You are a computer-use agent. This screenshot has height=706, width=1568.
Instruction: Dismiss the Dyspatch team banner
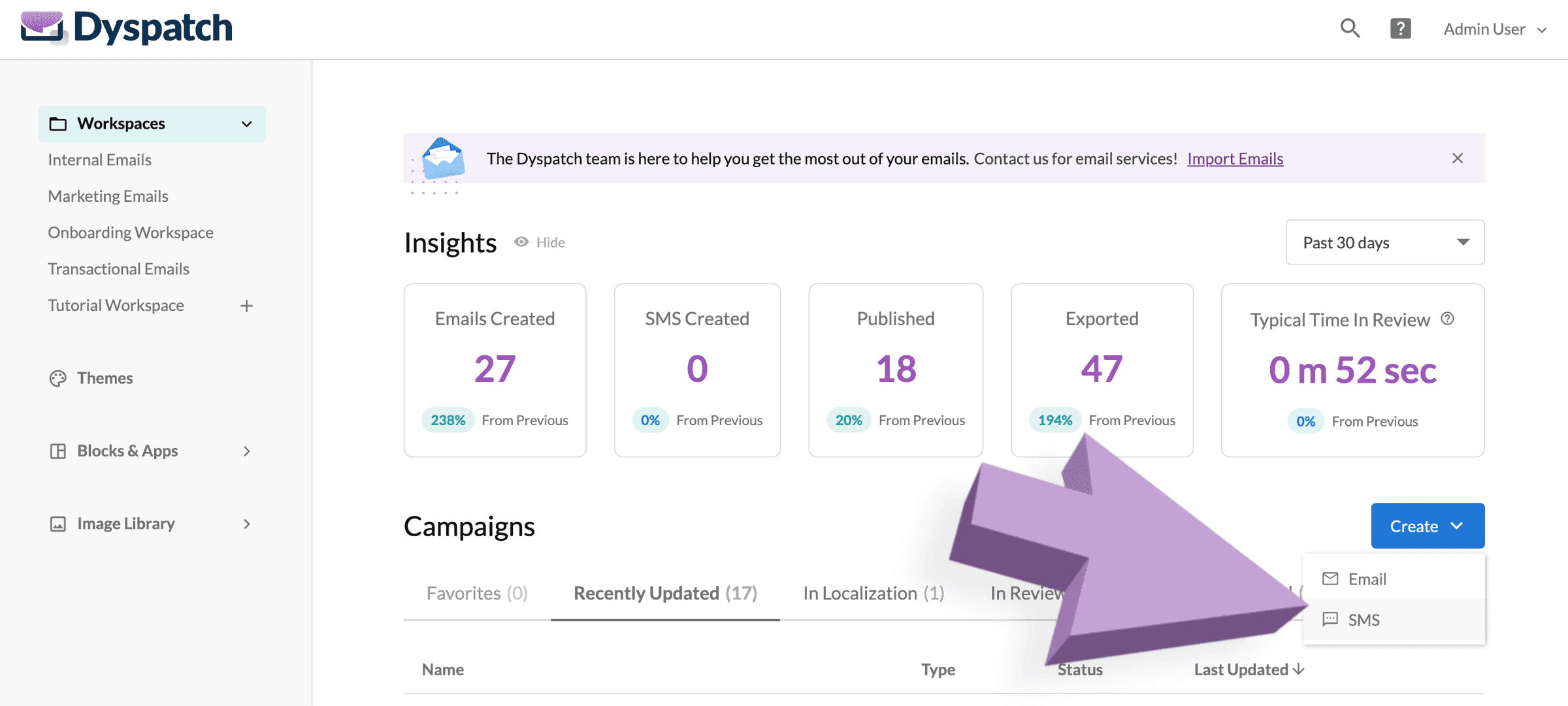click(1458, 158)
